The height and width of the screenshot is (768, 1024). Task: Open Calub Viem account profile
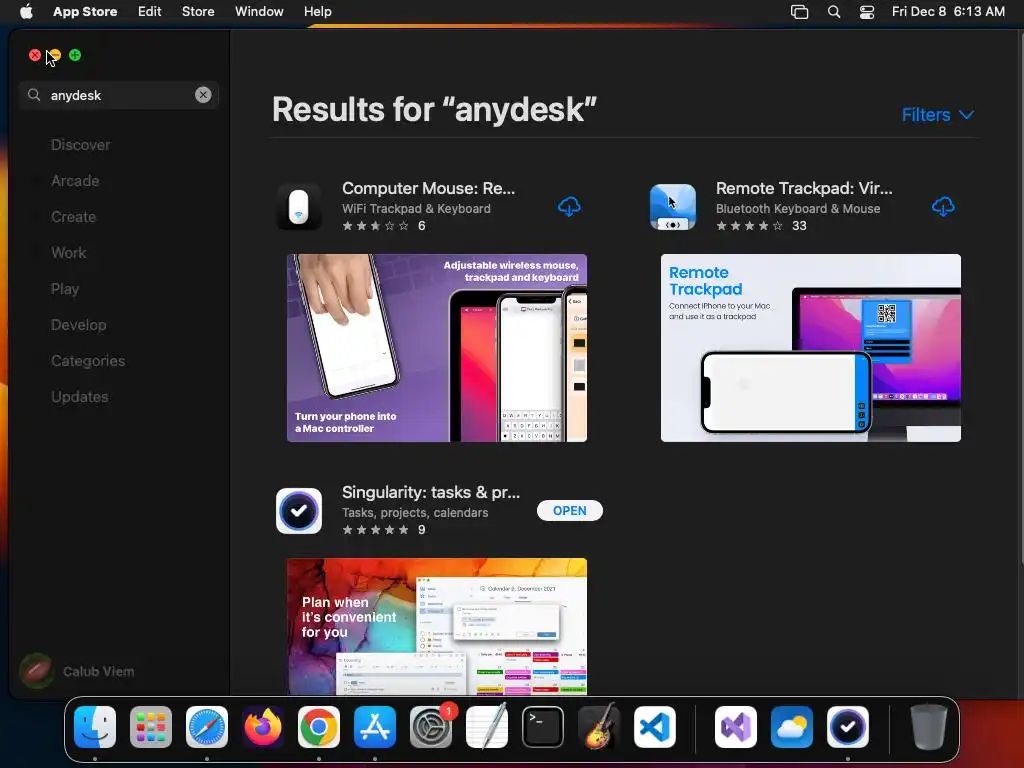pos(77,671)
